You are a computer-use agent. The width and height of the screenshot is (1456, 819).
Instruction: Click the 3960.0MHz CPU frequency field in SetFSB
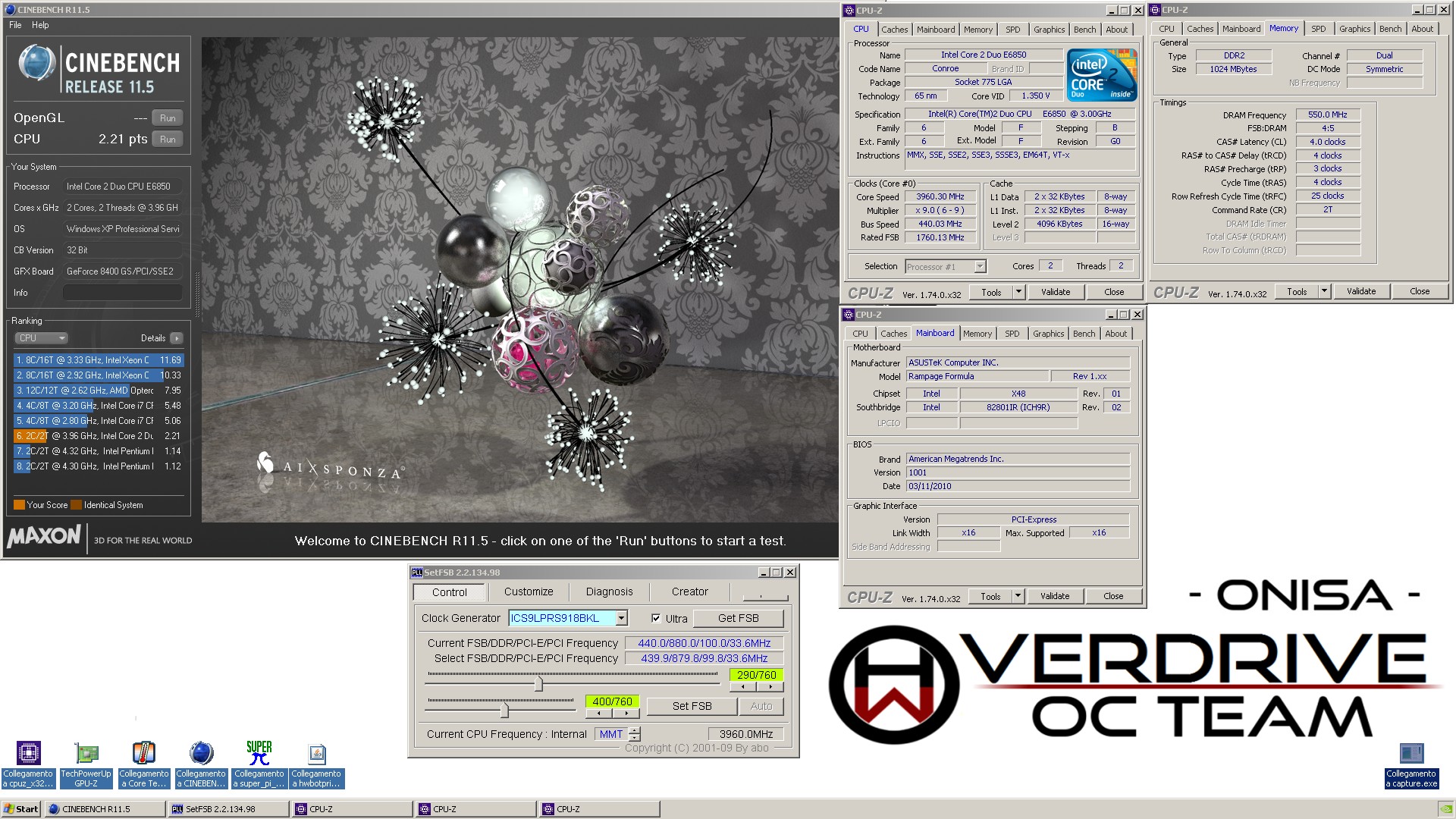click(x=745, y=734)
